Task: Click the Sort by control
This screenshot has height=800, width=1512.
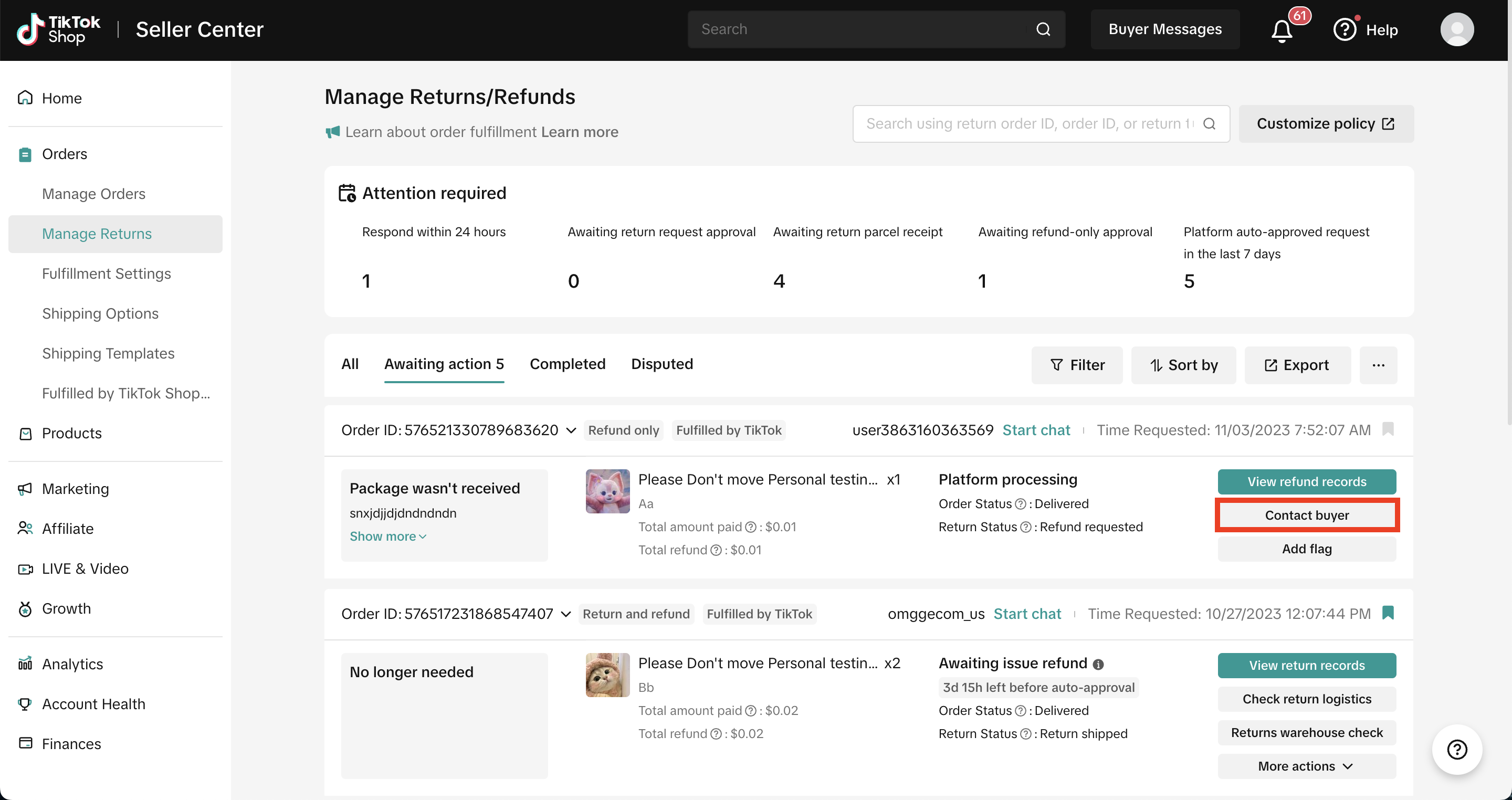Action: (x=1183, y=365)
